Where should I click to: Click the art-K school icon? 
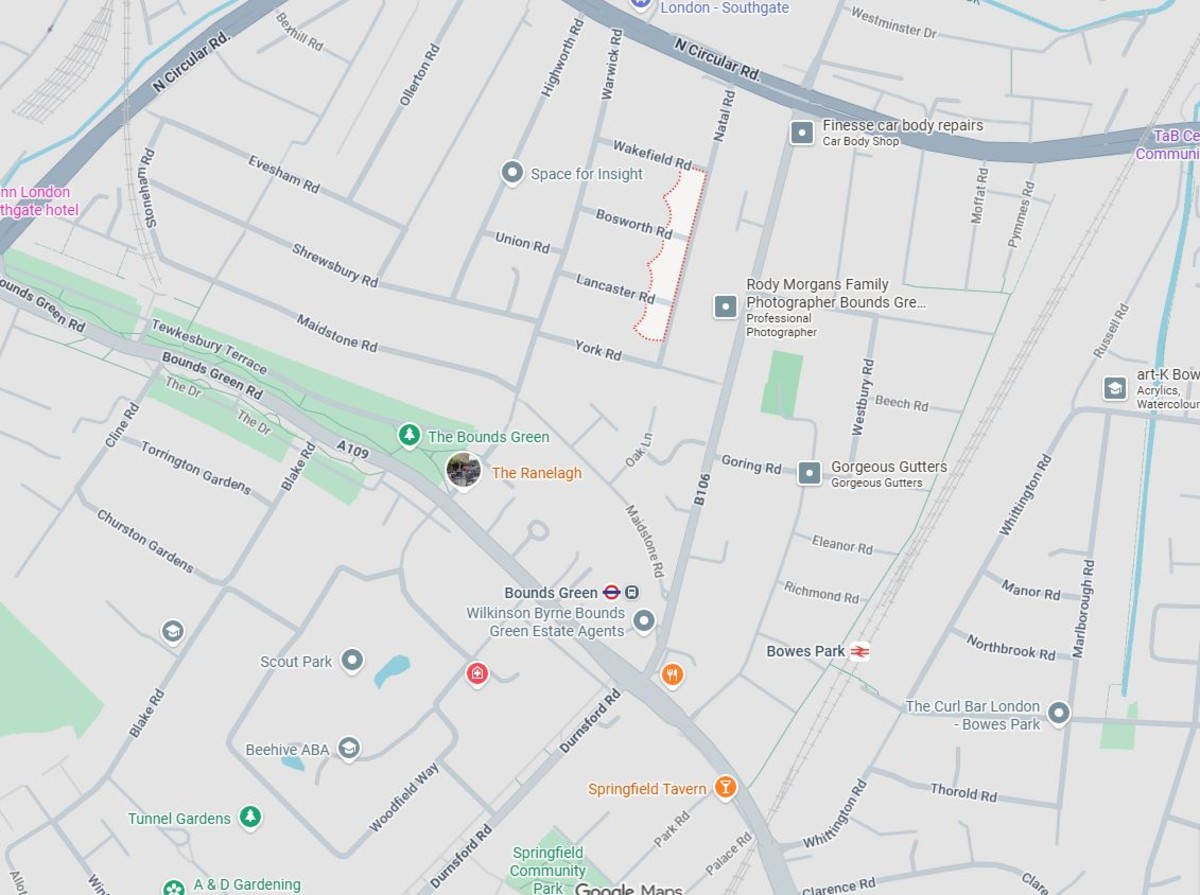pos(1115,389)
